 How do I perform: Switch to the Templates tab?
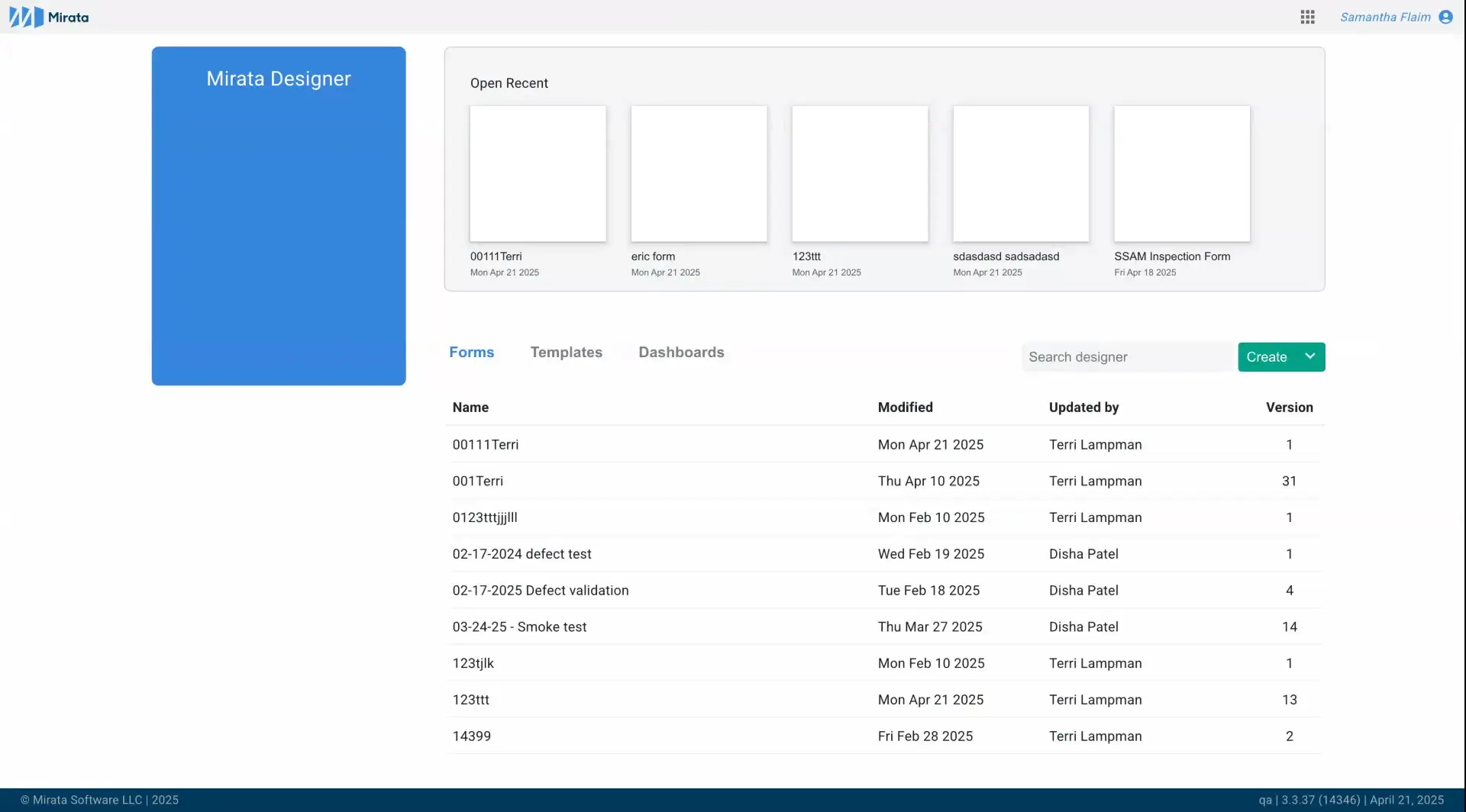(566, 352)
